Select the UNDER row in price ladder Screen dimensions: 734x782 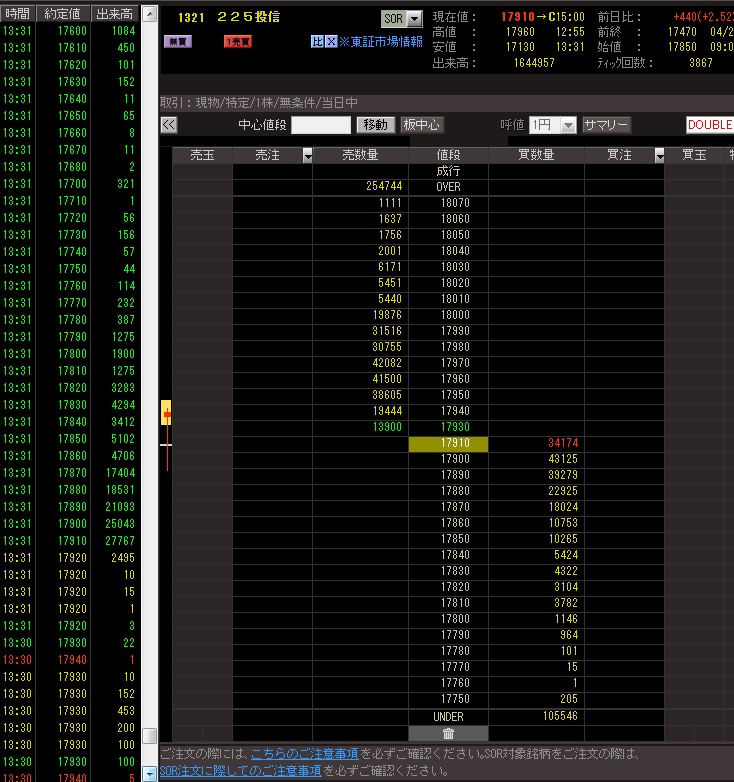click(448, 717)
